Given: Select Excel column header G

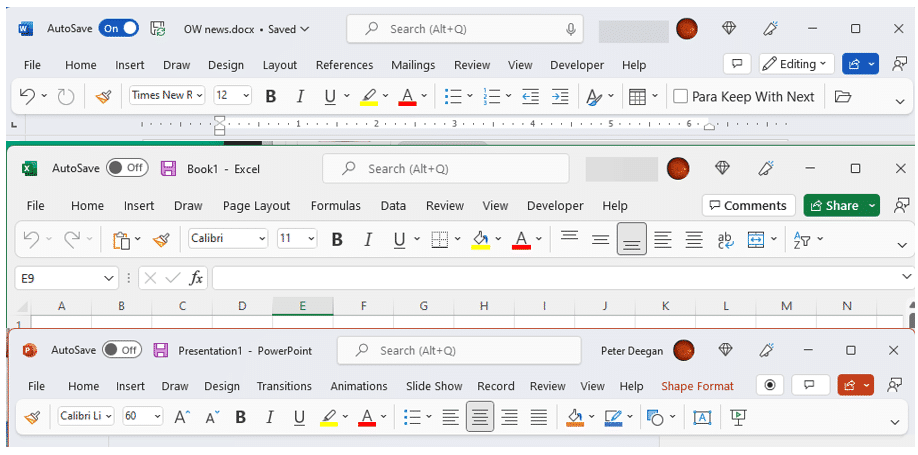Looking at the screenshot, I should (x=423, y=305).
